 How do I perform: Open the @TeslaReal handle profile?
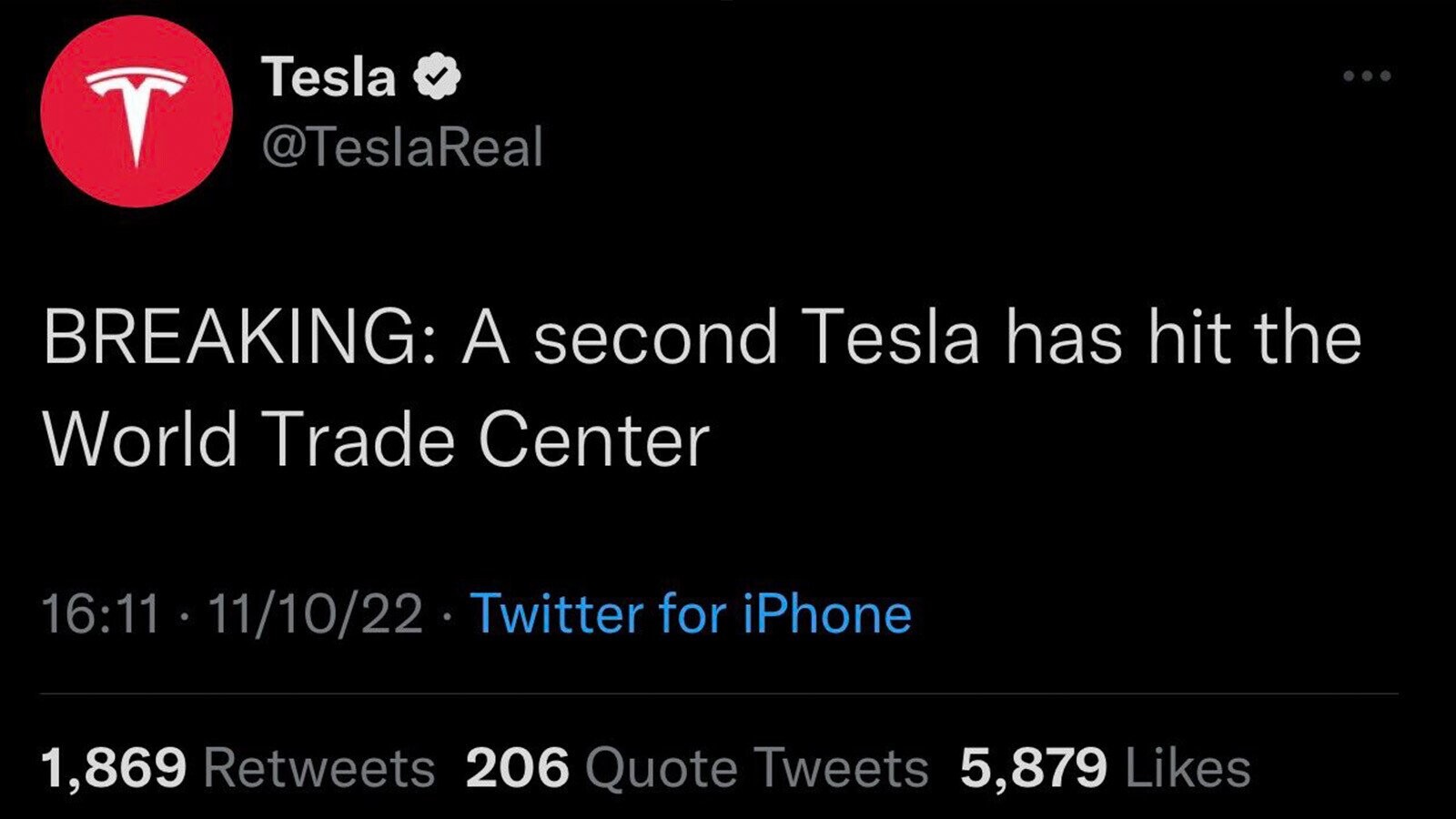tap(402, 147)
